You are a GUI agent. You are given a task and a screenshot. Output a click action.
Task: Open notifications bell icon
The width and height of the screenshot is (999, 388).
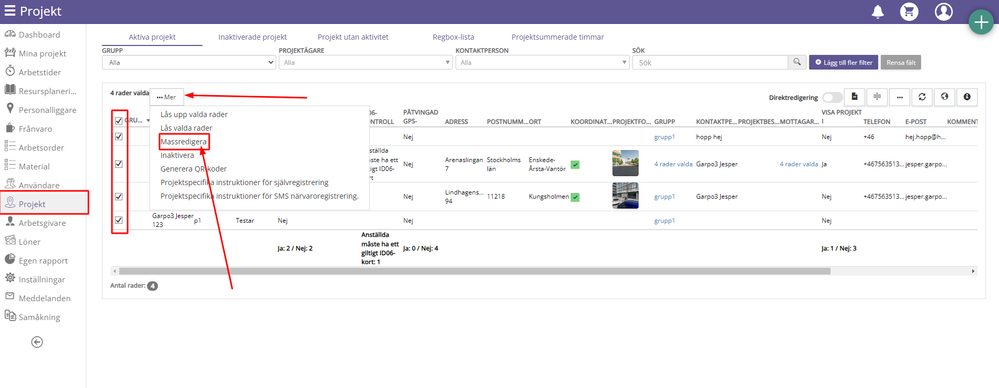(878, 11)
